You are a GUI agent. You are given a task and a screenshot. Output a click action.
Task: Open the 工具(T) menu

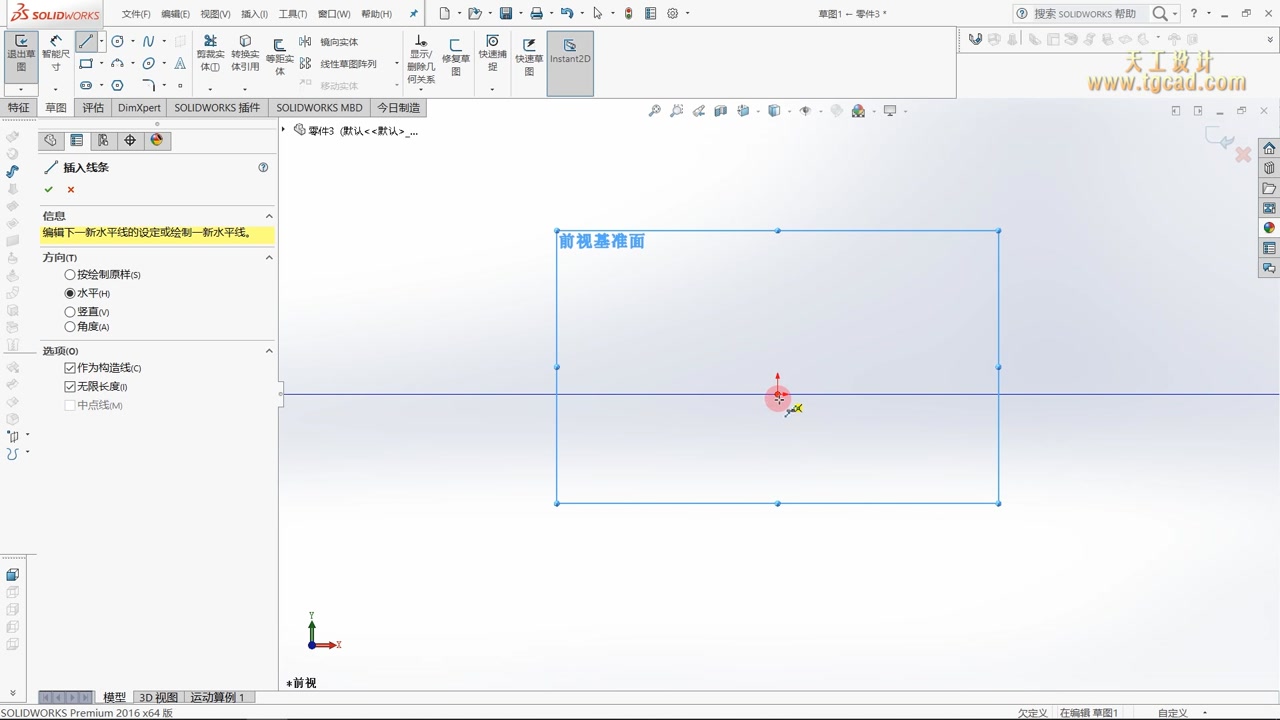(292, 14)
